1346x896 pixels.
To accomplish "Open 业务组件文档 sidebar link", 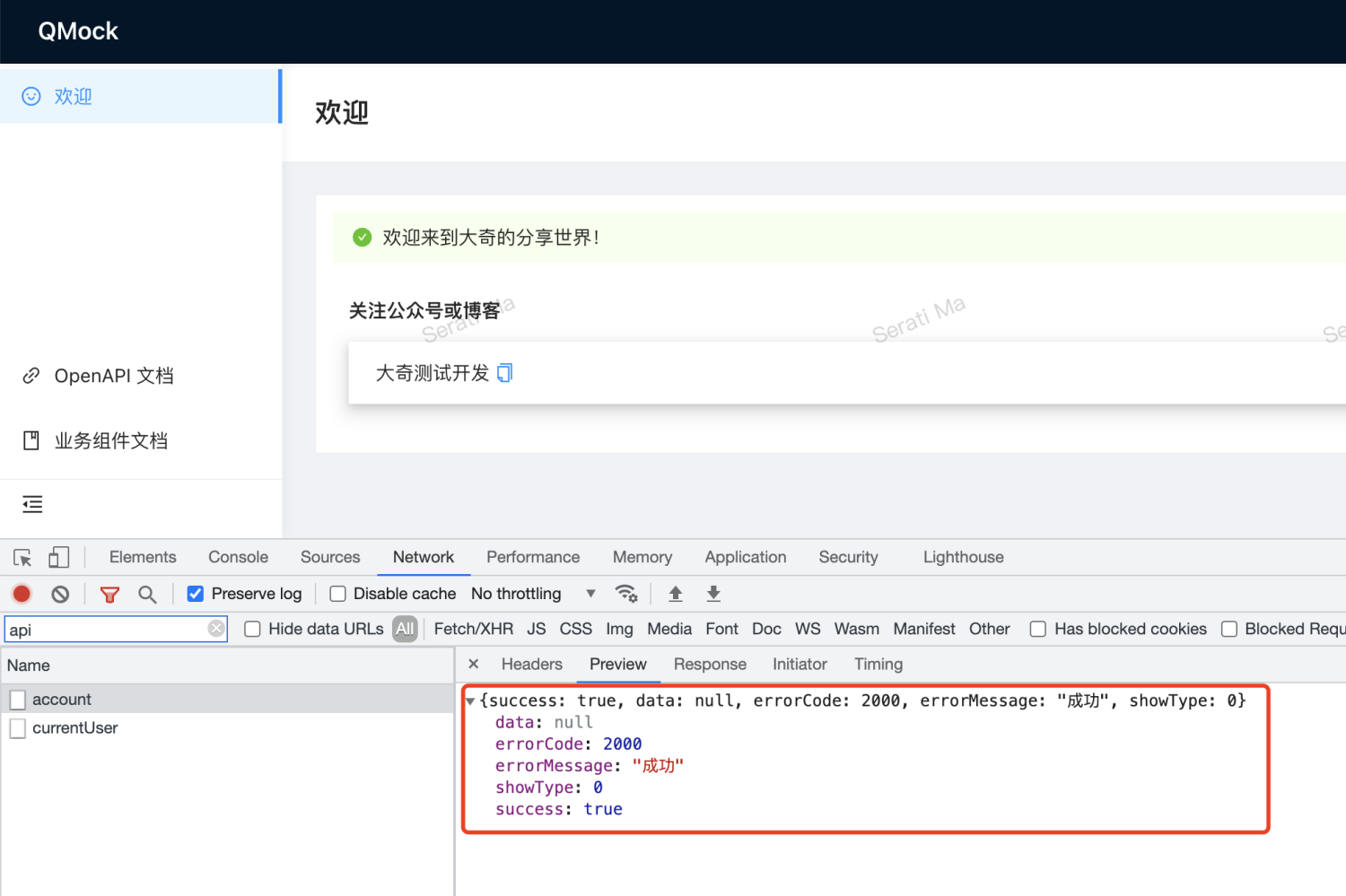I will (140, 440).
